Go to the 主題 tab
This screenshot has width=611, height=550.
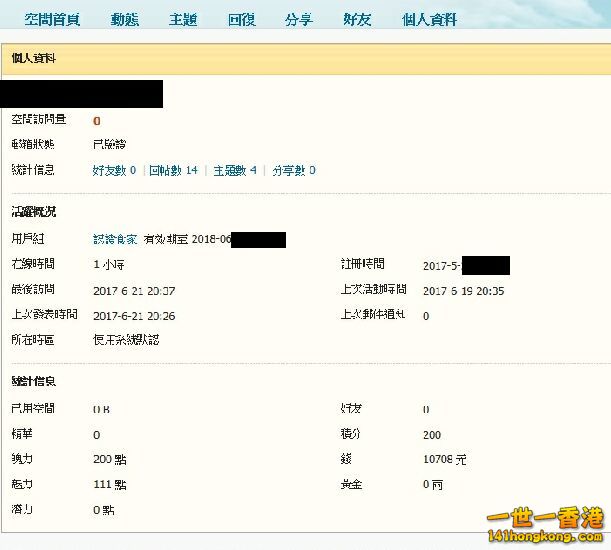coord(183,19)
